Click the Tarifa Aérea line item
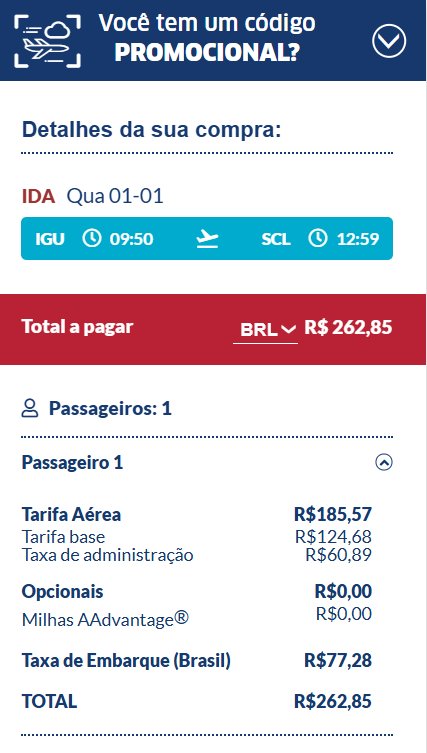 197,515
